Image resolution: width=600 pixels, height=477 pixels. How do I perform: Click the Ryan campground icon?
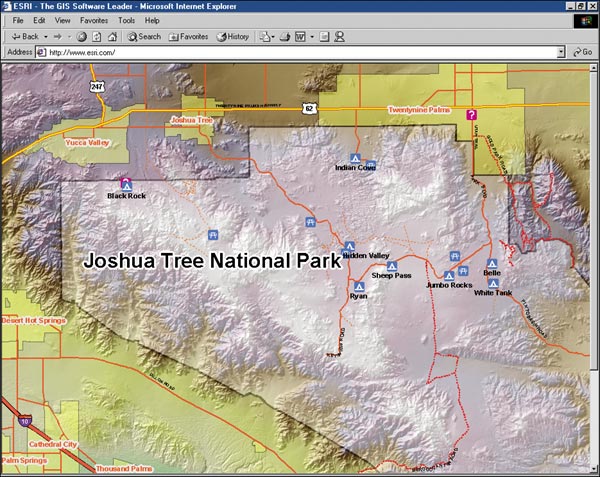pyautogui.click(x=359, y=286)
